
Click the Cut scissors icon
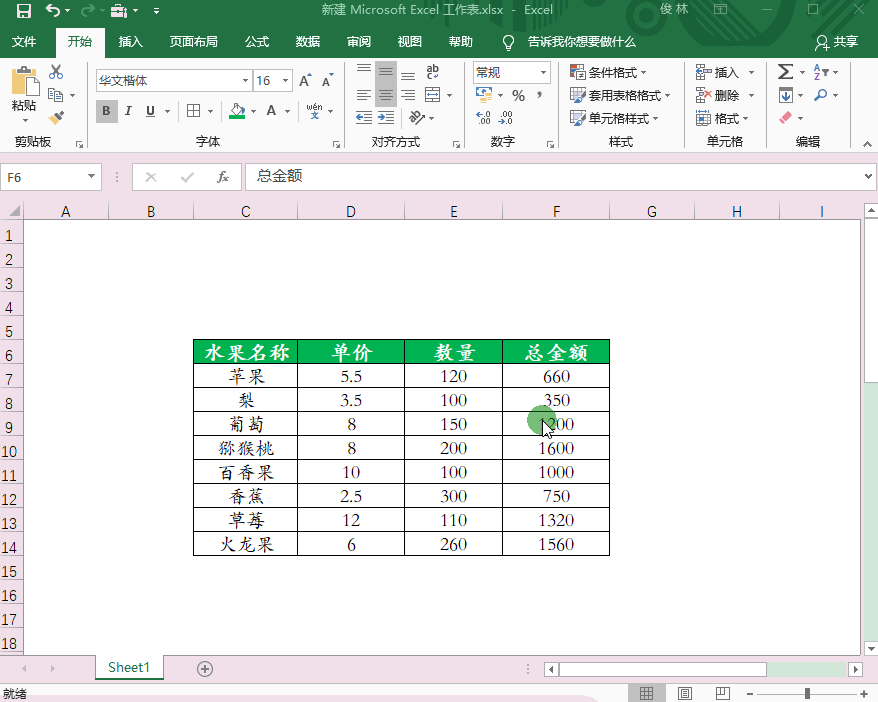(x=56, y=72)
